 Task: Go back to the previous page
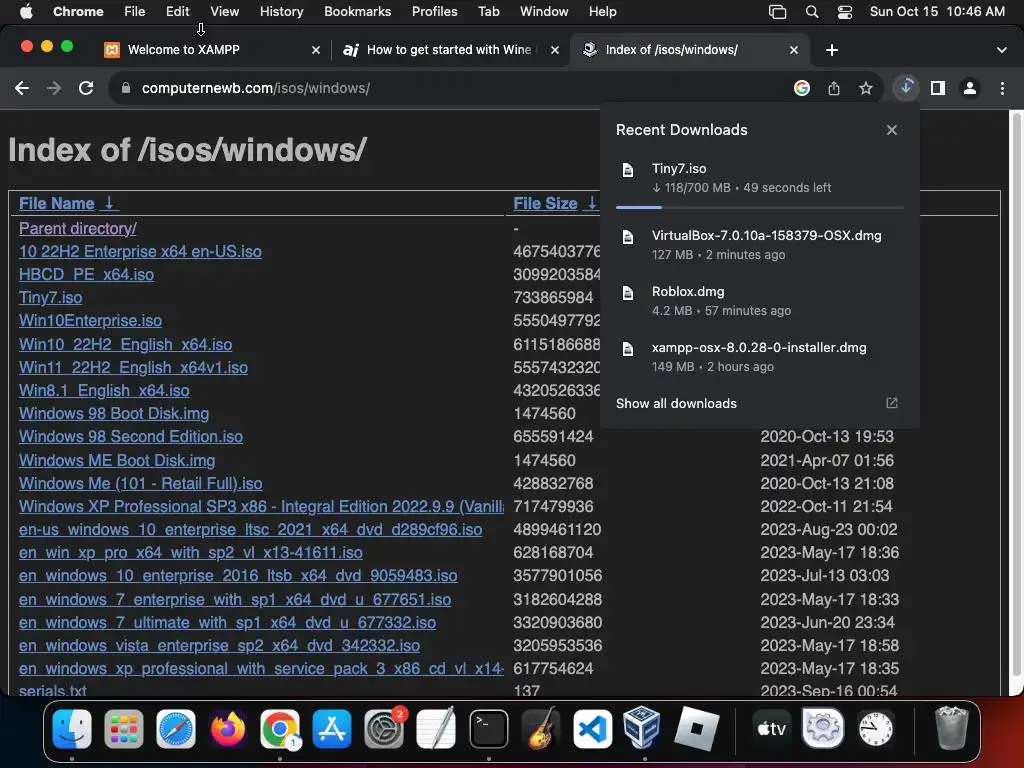coord(22,88)
